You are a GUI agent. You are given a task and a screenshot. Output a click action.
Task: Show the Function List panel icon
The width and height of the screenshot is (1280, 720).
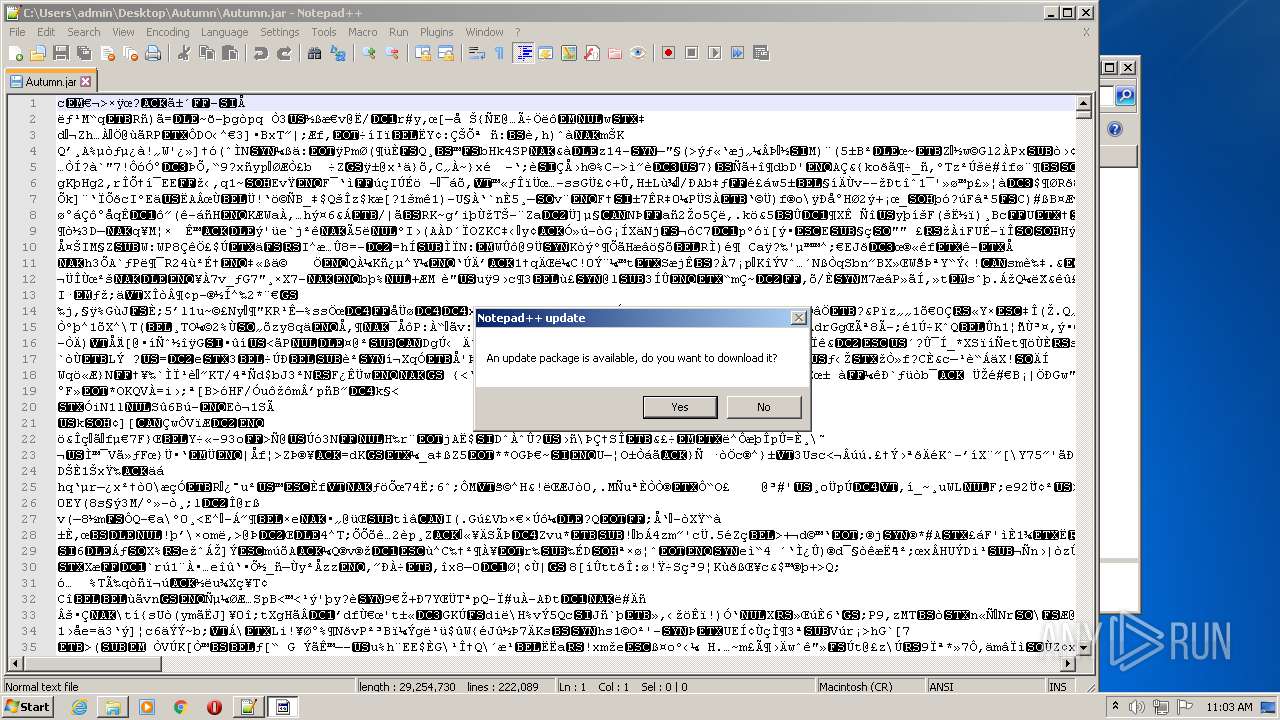tap(592, 52)
